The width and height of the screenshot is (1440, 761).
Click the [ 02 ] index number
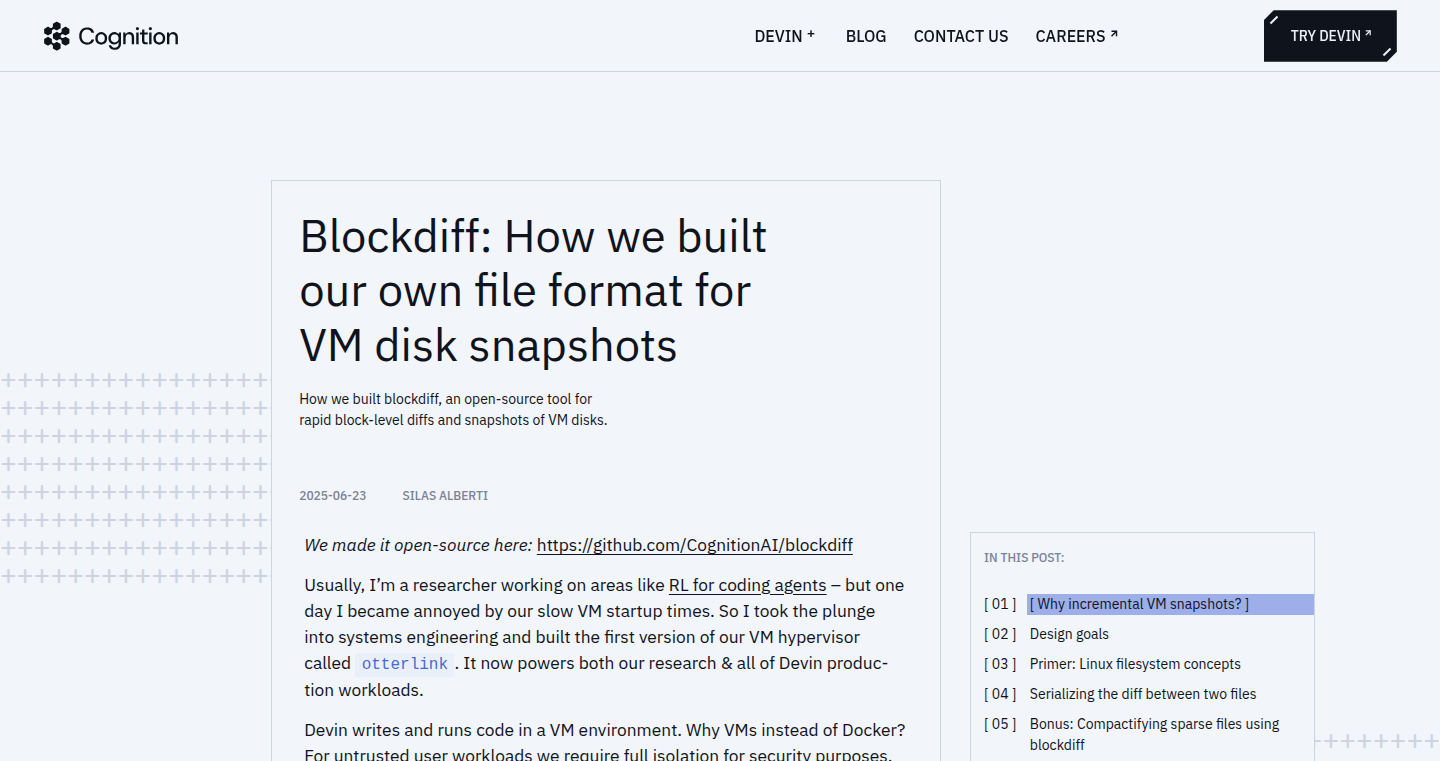click(1000, 634)
